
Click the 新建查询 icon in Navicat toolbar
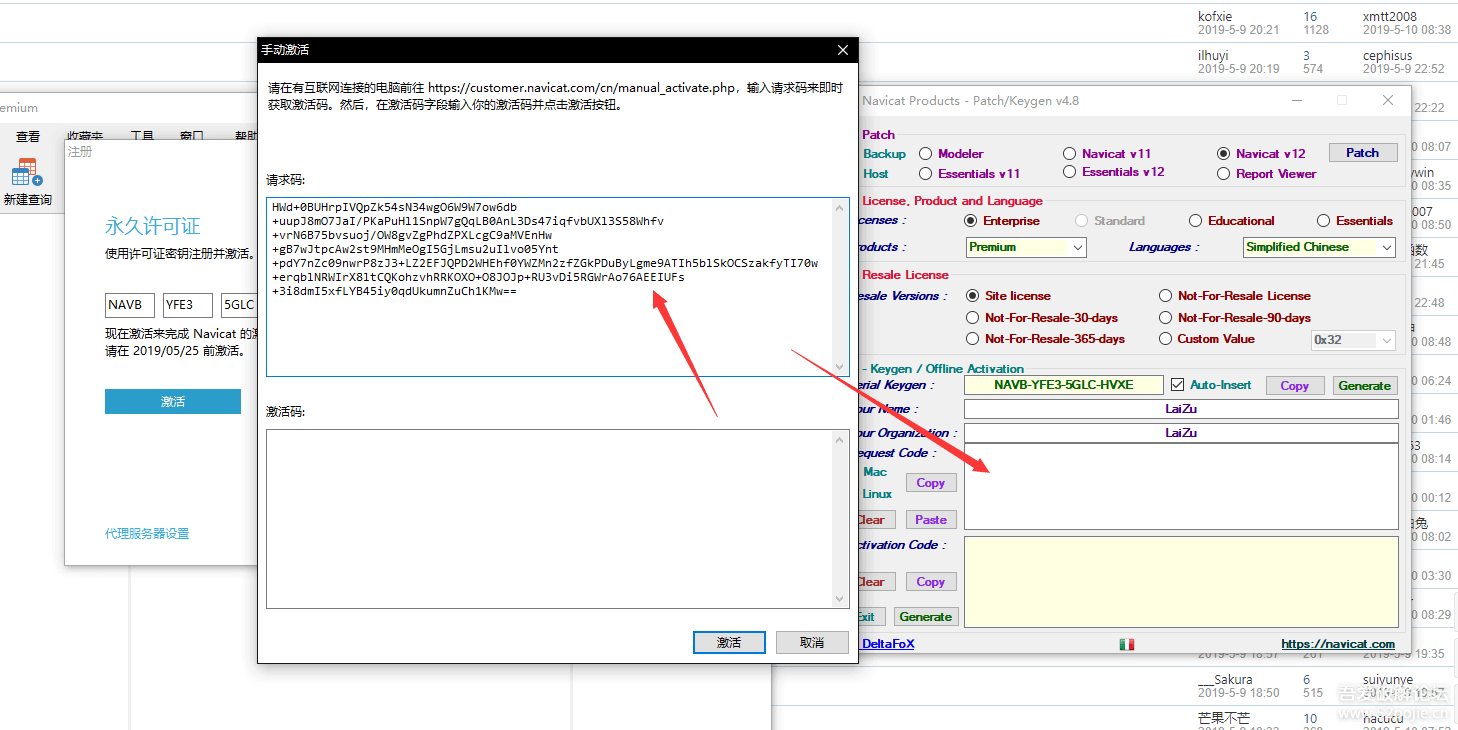tap(27, 173)
